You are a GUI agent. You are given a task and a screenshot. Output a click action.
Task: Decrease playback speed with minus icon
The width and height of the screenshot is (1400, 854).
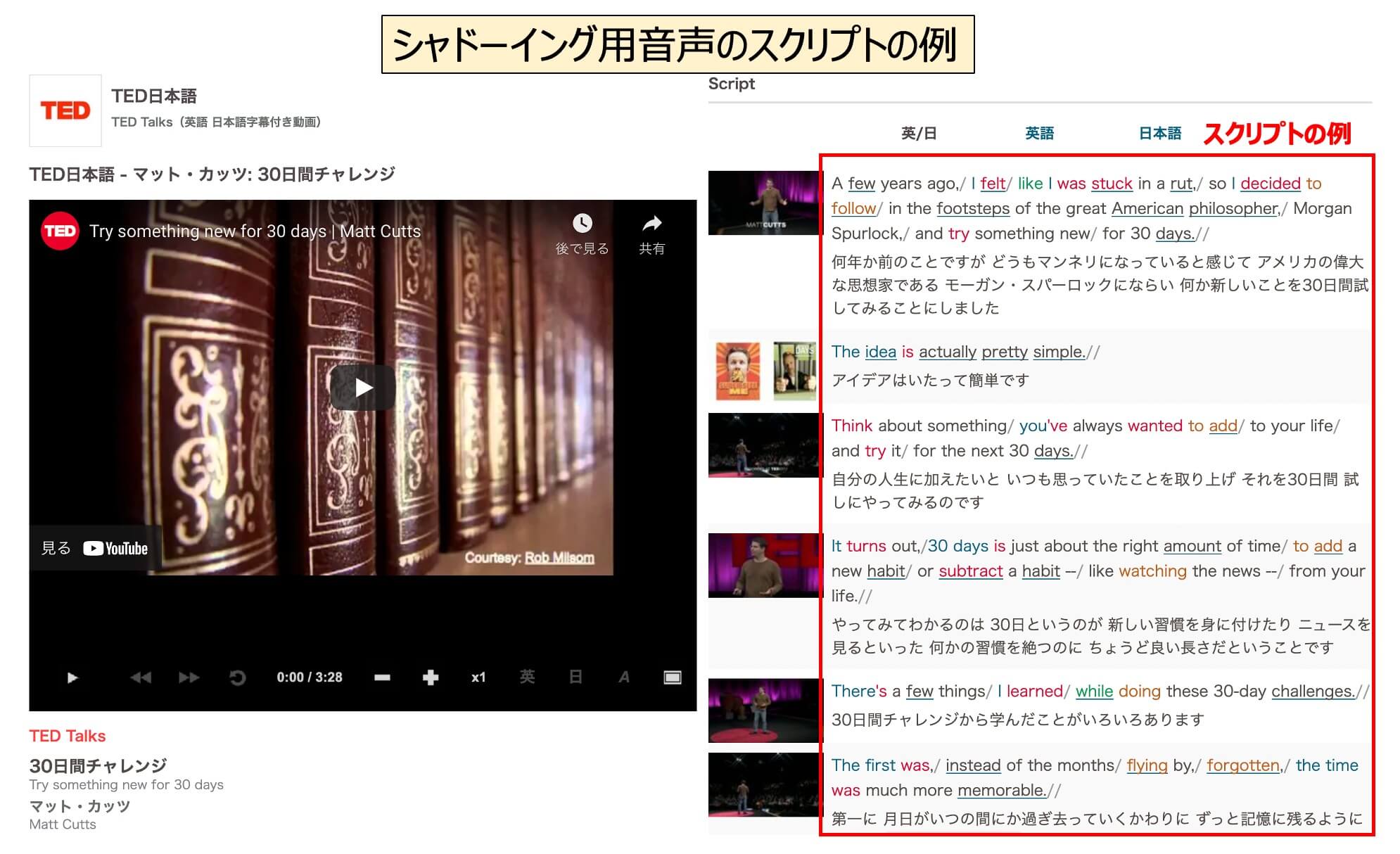pos(382,677)
